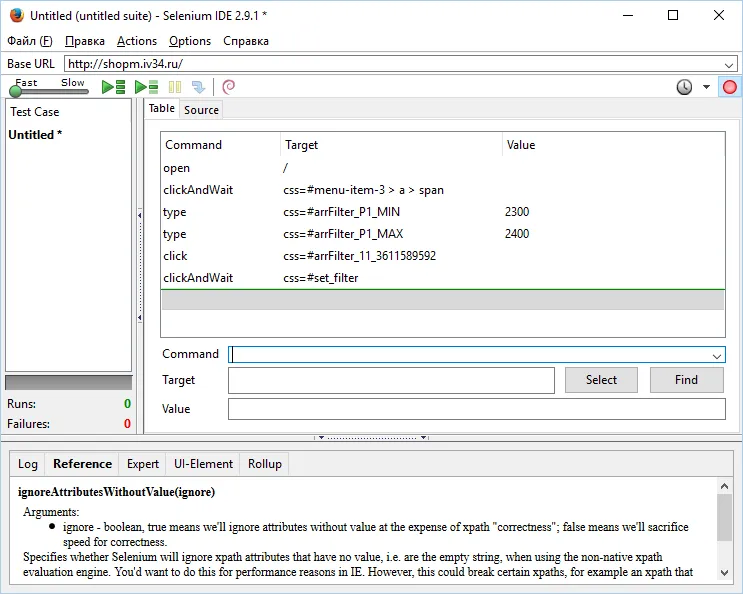This screenshot has height=594, width=743.
Task: Select the click arrFilter_11_3611589592 row
Action: click(443, 256)
